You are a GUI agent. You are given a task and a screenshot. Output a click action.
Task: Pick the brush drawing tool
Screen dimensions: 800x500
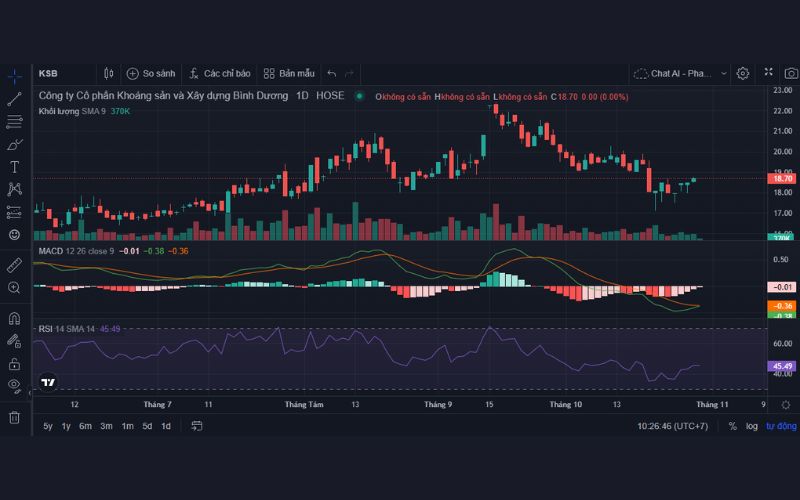[x=14, y=144]
